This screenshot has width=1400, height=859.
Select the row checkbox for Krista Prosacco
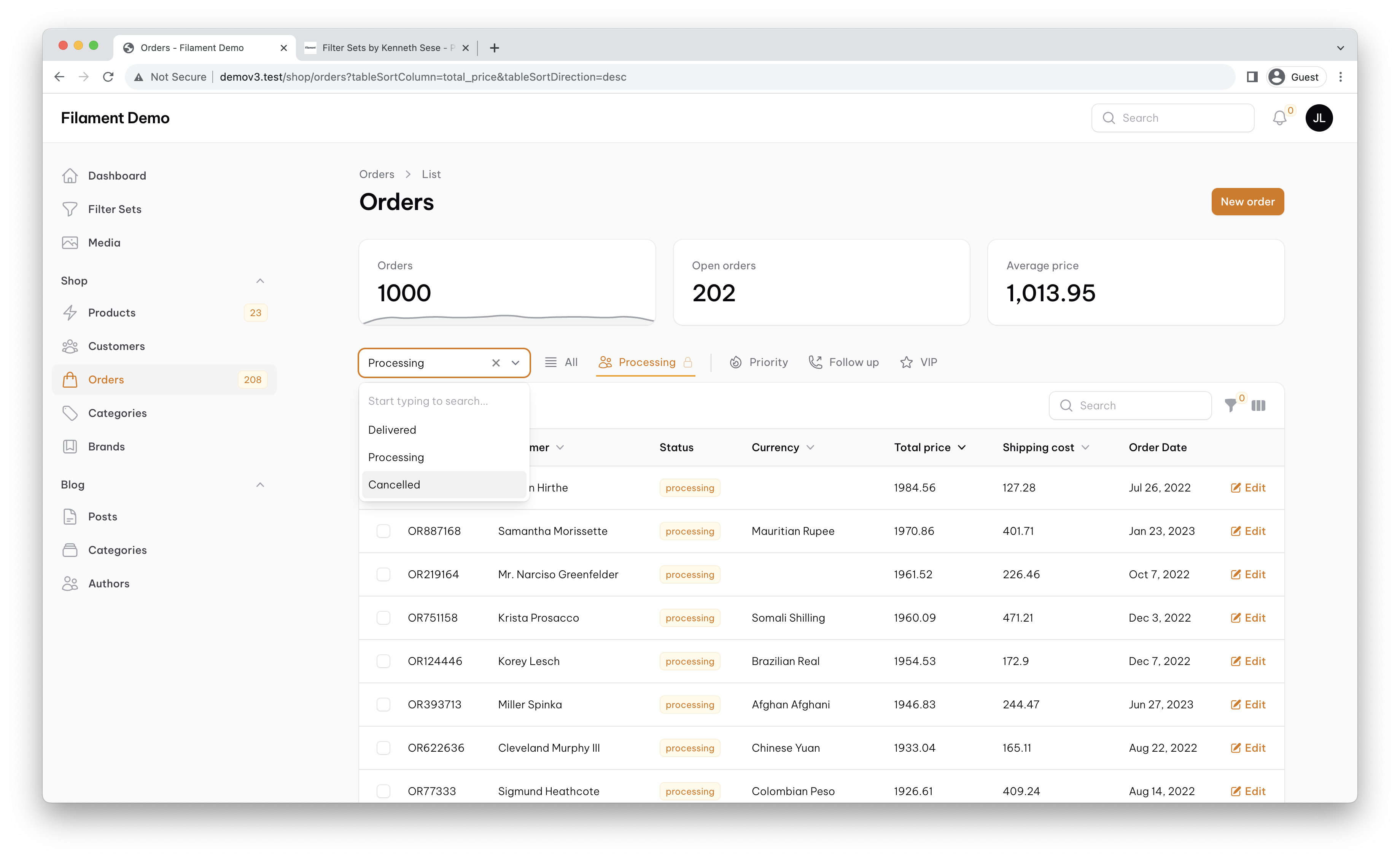pos(383,617)
